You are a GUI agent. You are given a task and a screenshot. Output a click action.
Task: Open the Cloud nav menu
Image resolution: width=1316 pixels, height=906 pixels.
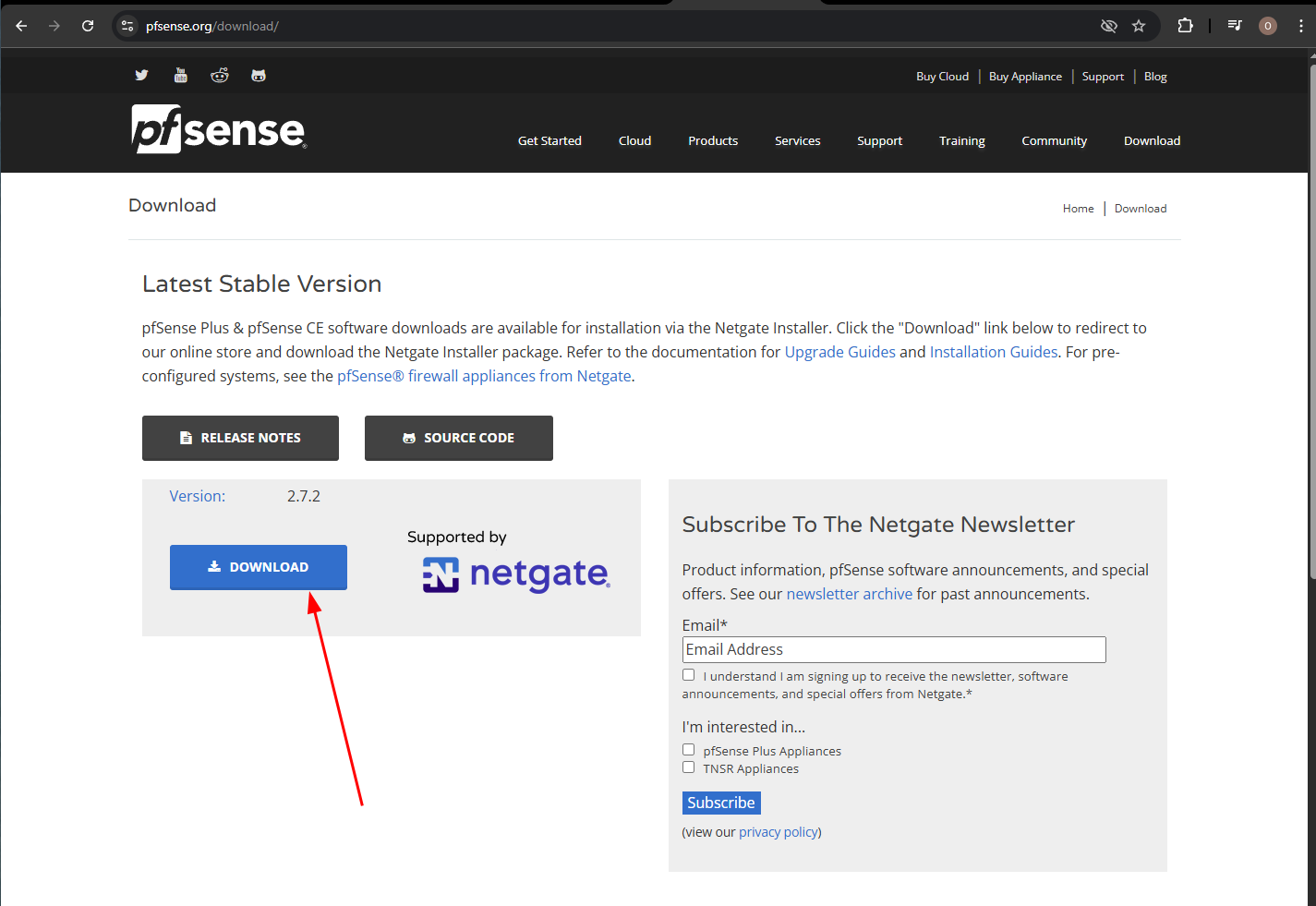coord(634,141)
